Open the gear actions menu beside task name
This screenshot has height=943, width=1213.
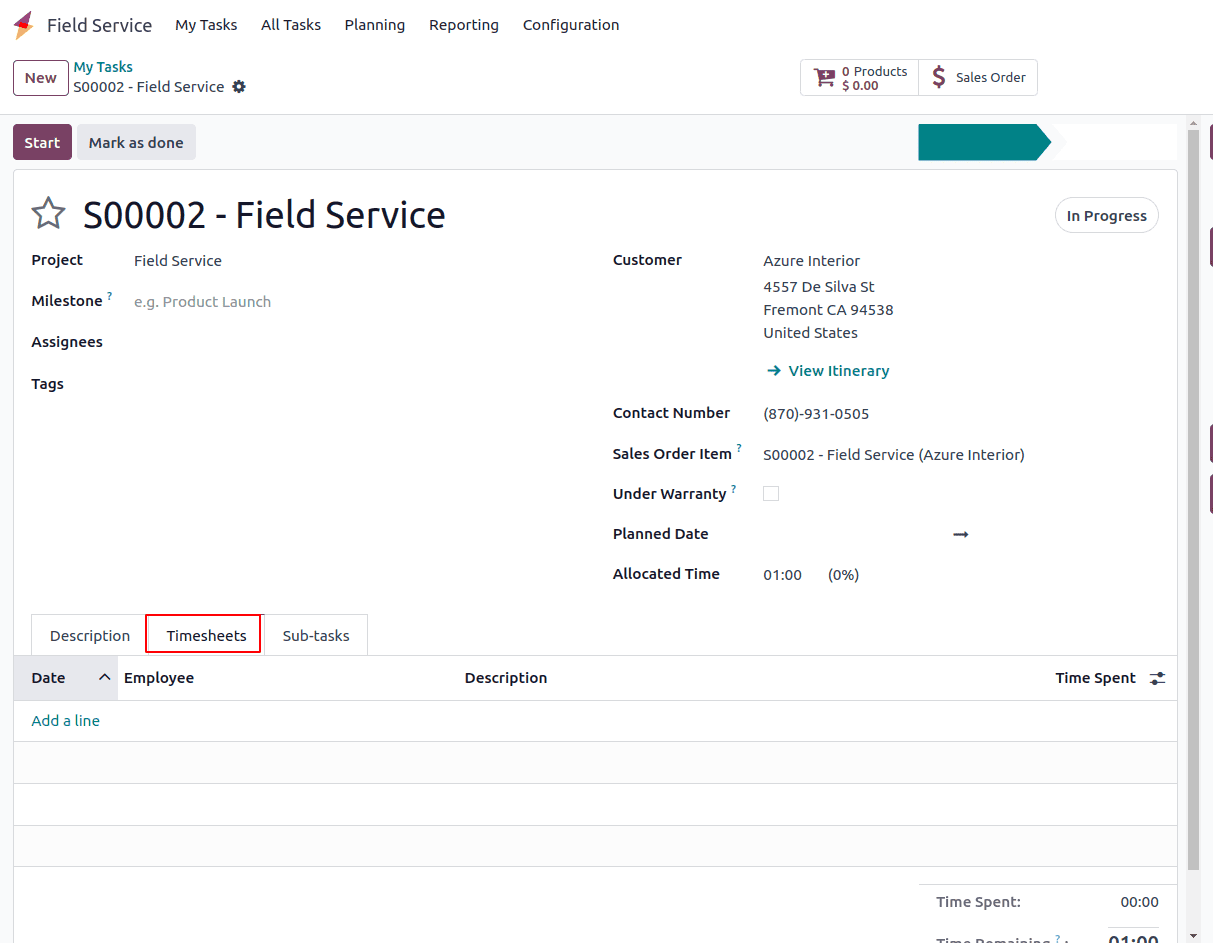[x=239, y=87]
